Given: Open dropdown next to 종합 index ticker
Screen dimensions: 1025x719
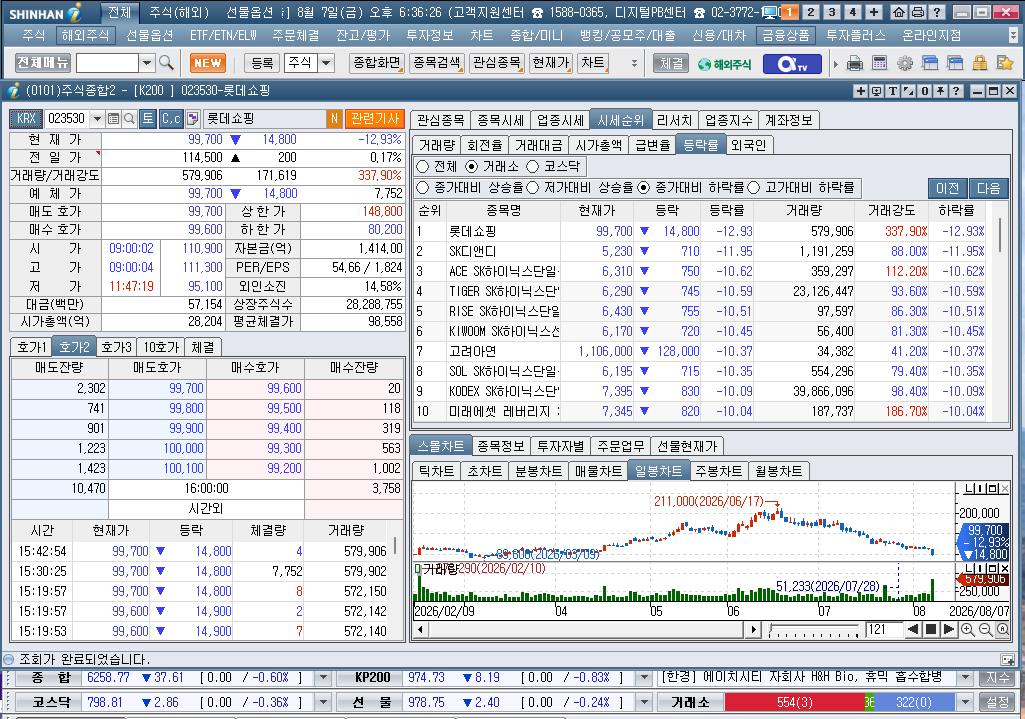Looking at the screenshot, I should tap(322, 678).
